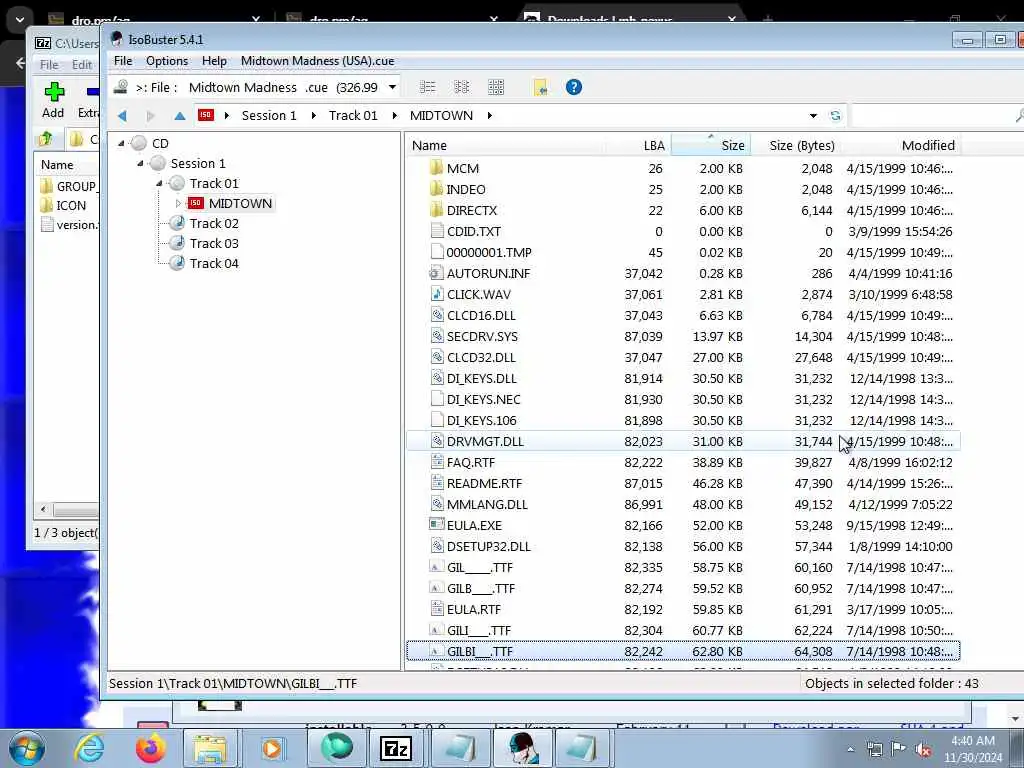
Task: Select the MCM folder icon
Action: (x=437, y=168)
